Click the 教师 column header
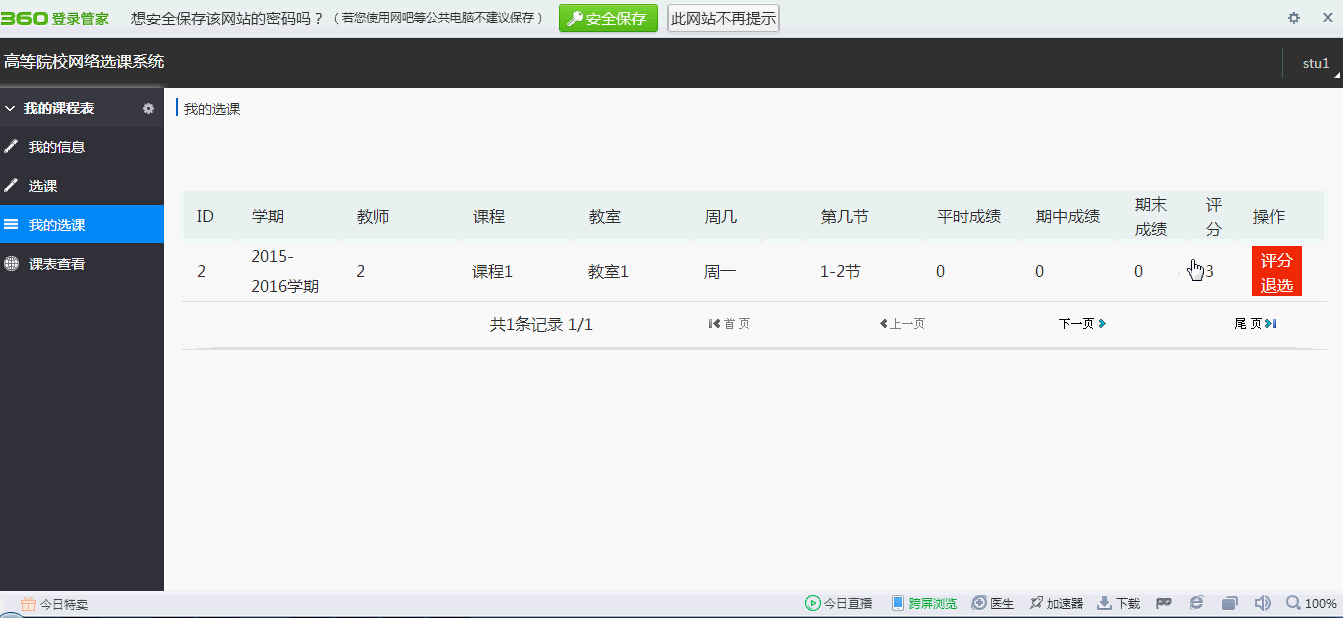 coord(373,216)
